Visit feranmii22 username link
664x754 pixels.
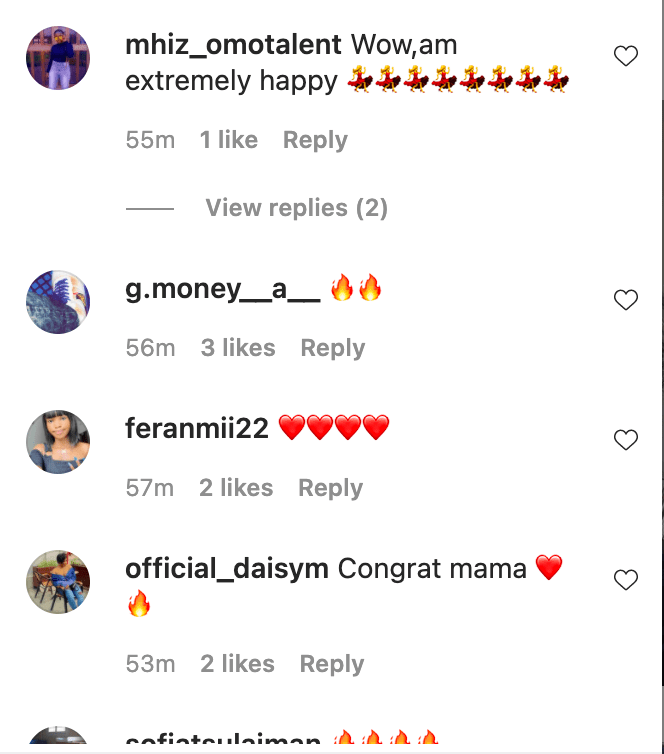tap(197, 429)
